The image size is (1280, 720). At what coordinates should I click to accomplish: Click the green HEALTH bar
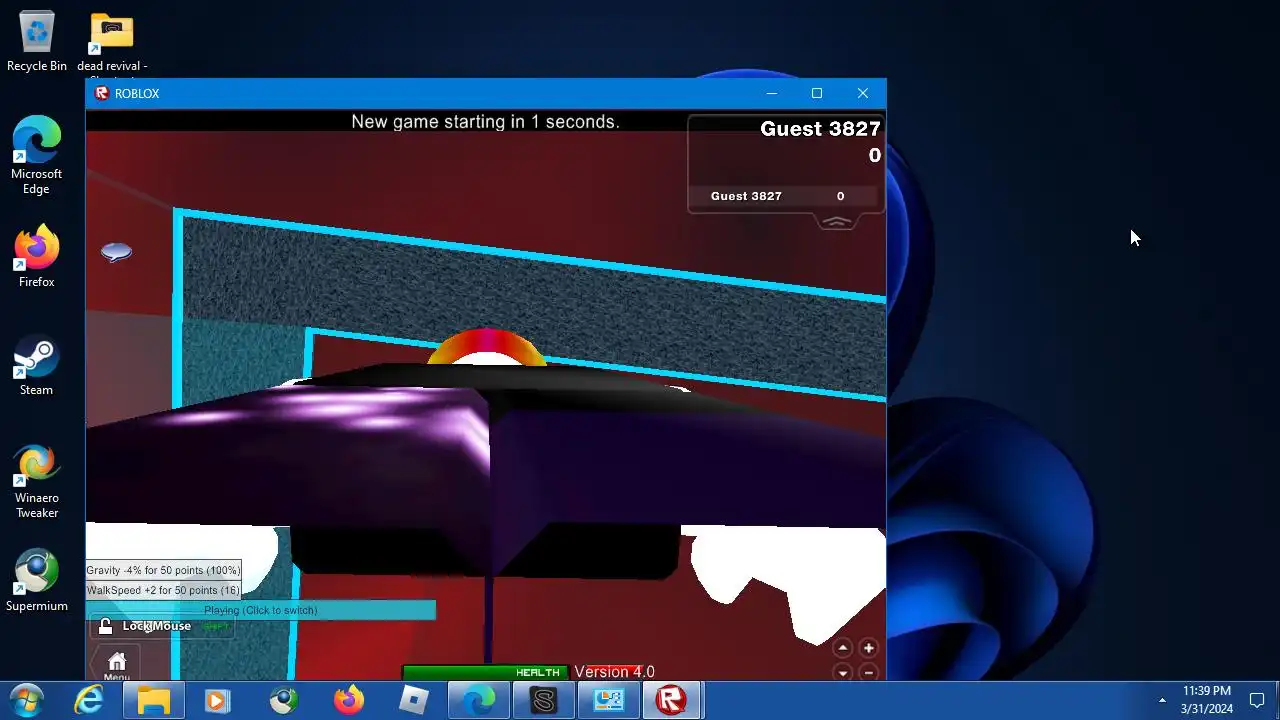tap(485, 672)
